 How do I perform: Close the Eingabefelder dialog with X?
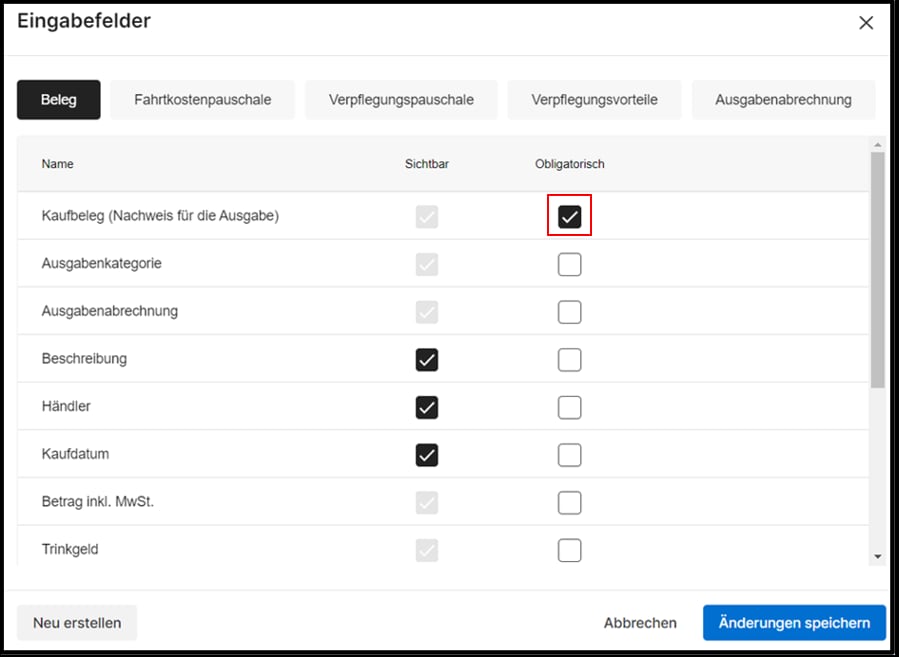coord(866,23)
